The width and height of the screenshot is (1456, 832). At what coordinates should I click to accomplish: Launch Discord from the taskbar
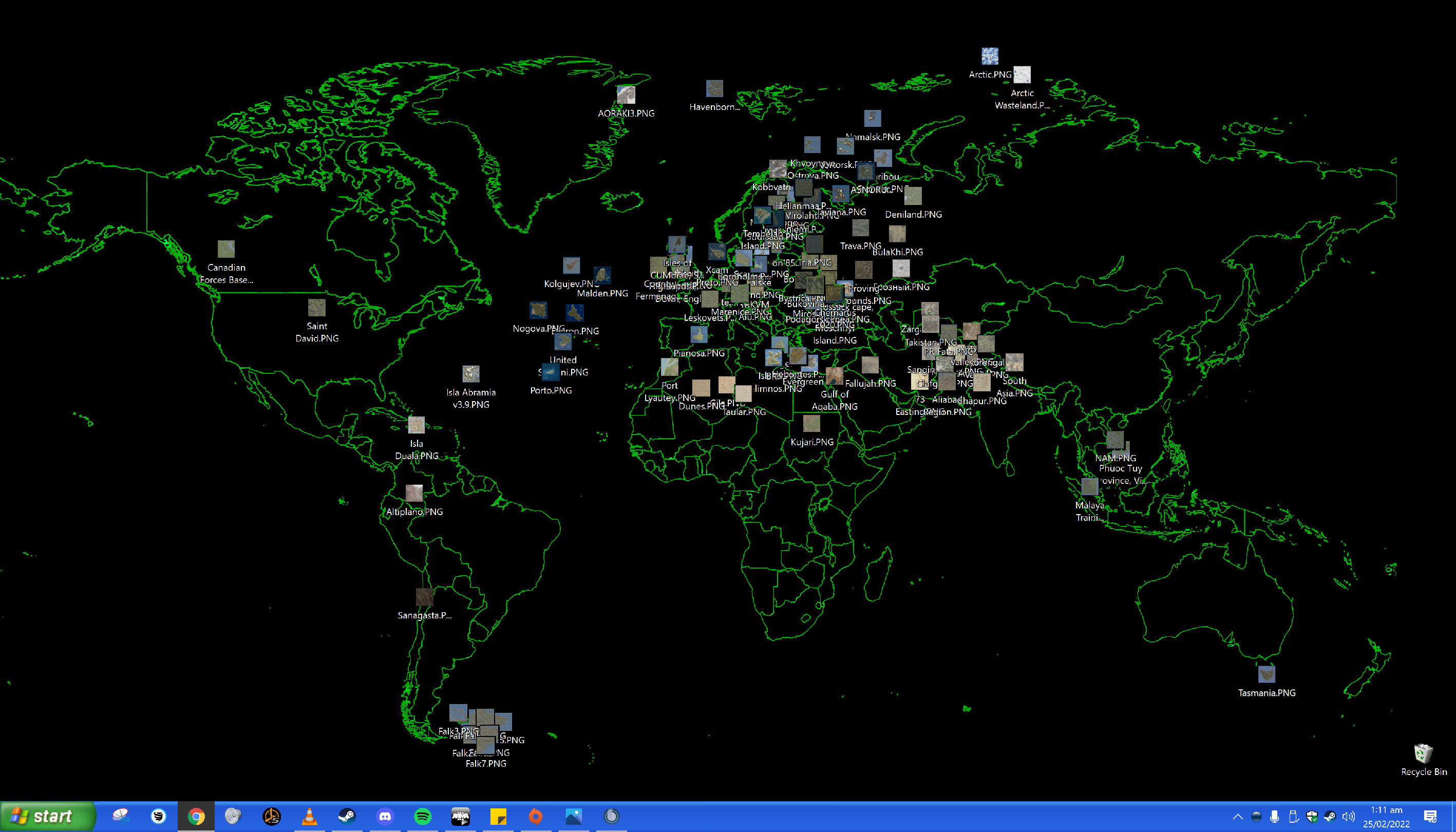[385, 817]
